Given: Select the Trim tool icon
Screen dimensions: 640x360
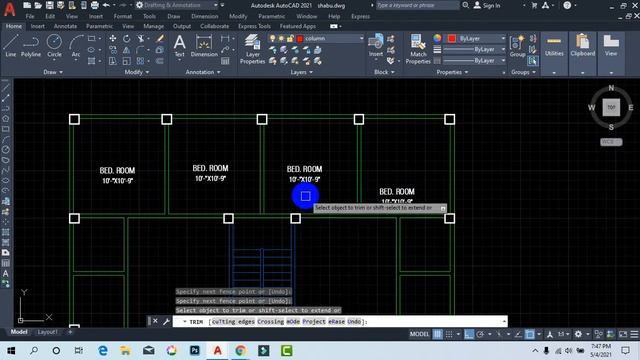Looking at the screenshot, I should 141,38.
